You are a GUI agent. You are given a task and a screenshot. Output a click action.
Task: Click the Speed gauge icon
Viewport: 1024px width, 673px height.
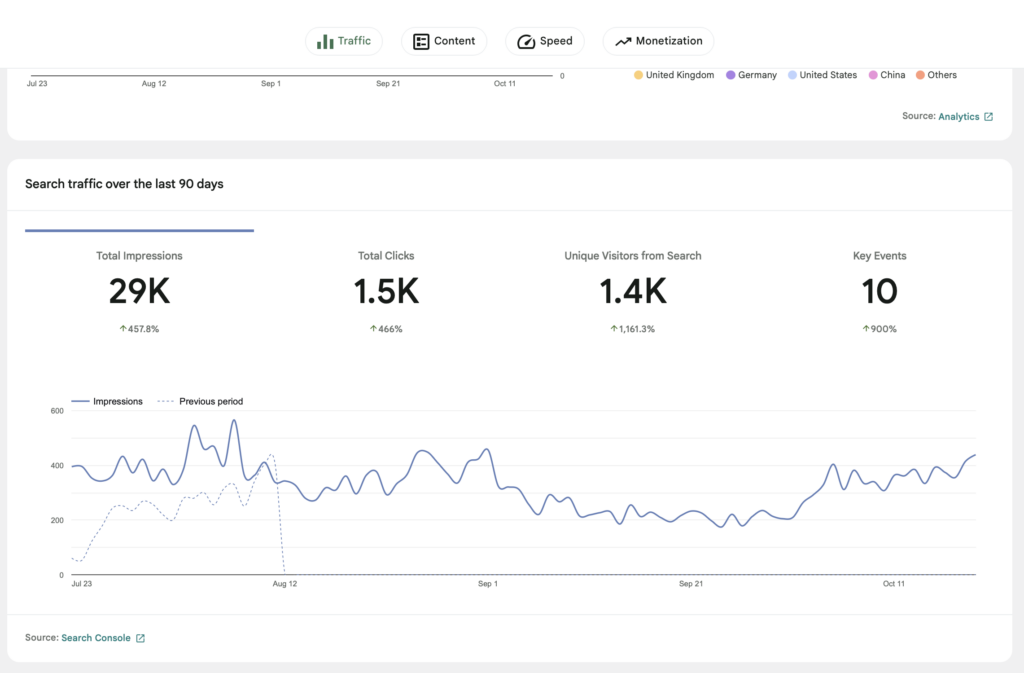(526, 42)
